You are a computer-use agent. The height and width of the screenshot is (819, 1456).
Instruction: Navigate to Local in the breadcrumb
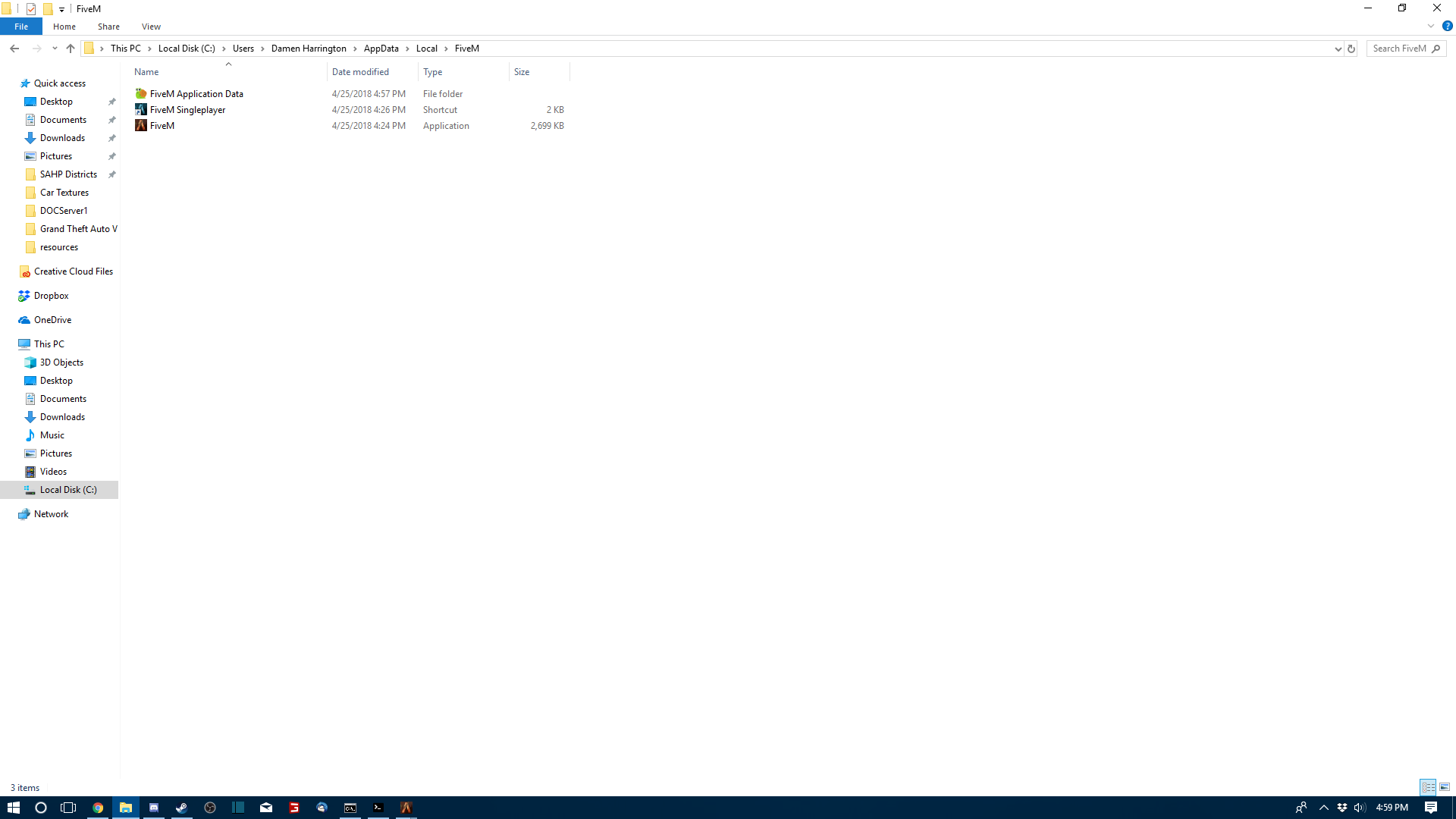point(426,49)
